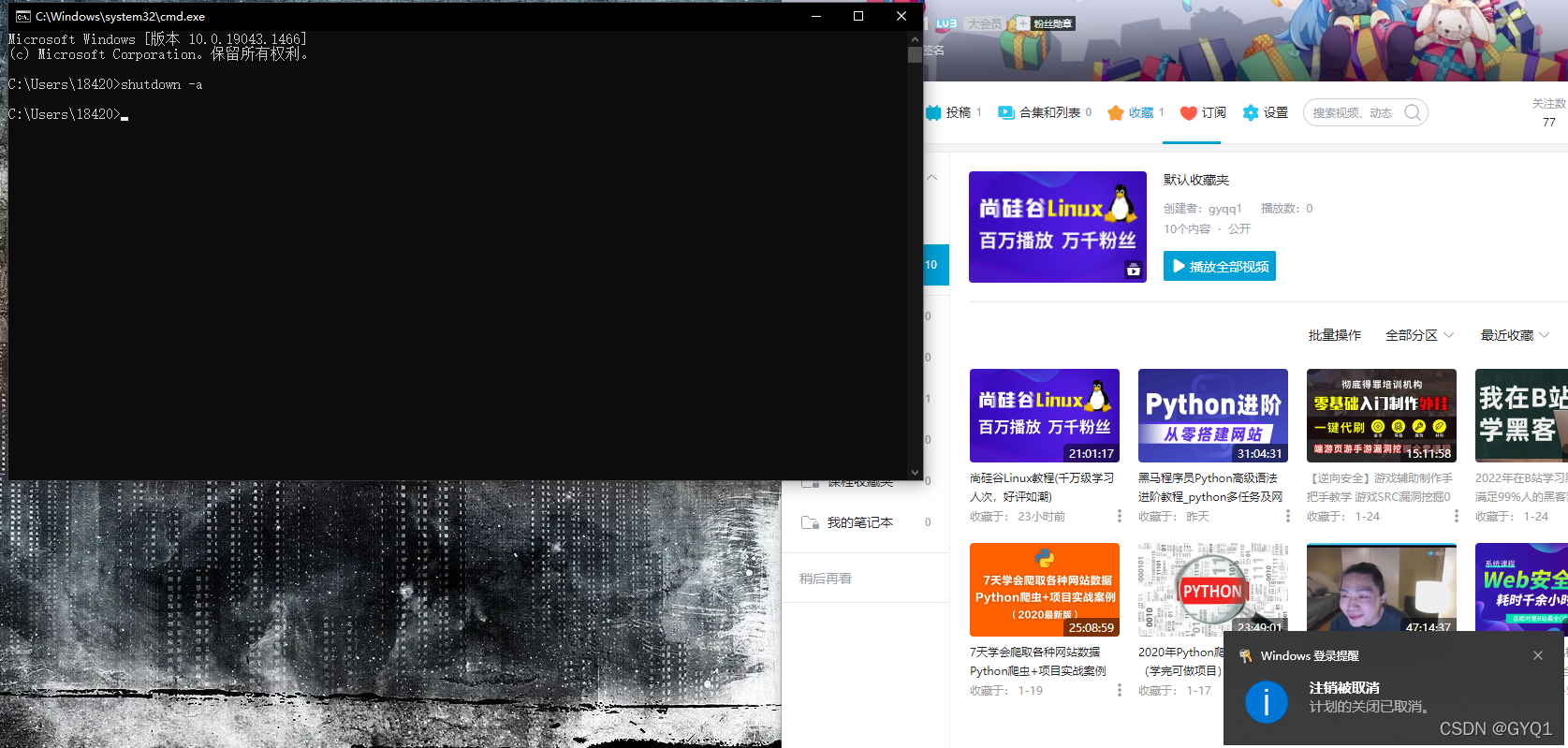The image size is (1568, 748).
Task: Select the highlighted folder with count 10
Action: 936,265
